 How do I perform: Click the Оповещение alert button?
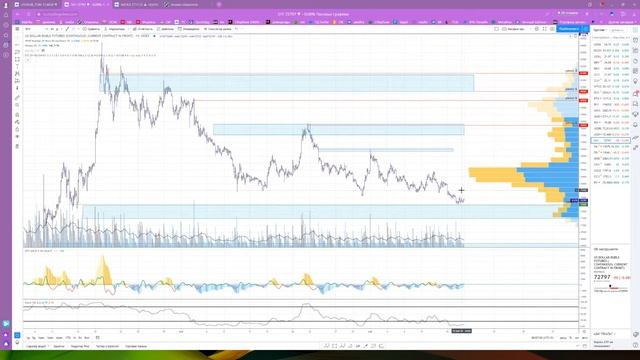(x=189, y=29)
